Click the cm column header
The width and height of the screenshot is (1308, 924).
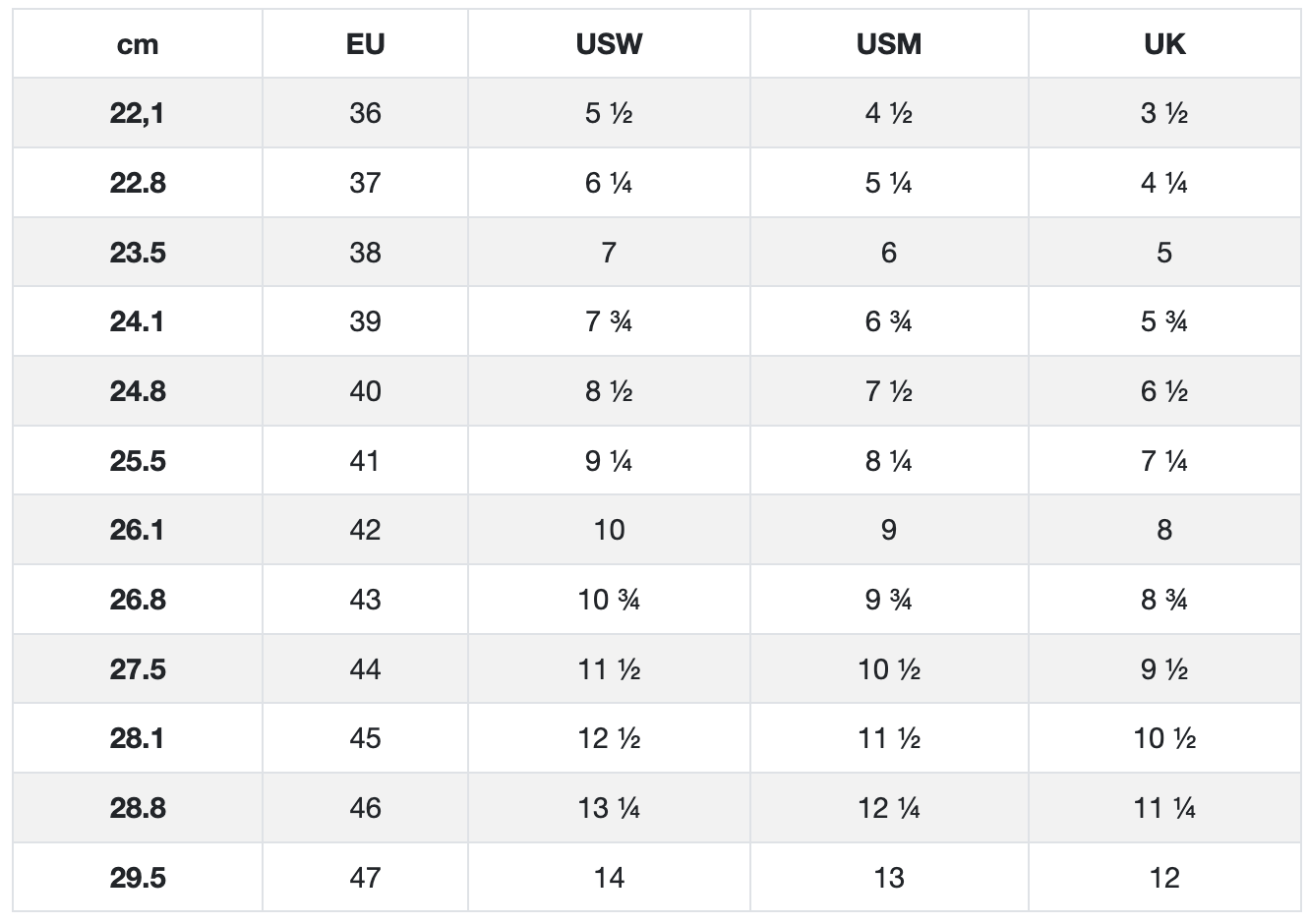point(138,44)
